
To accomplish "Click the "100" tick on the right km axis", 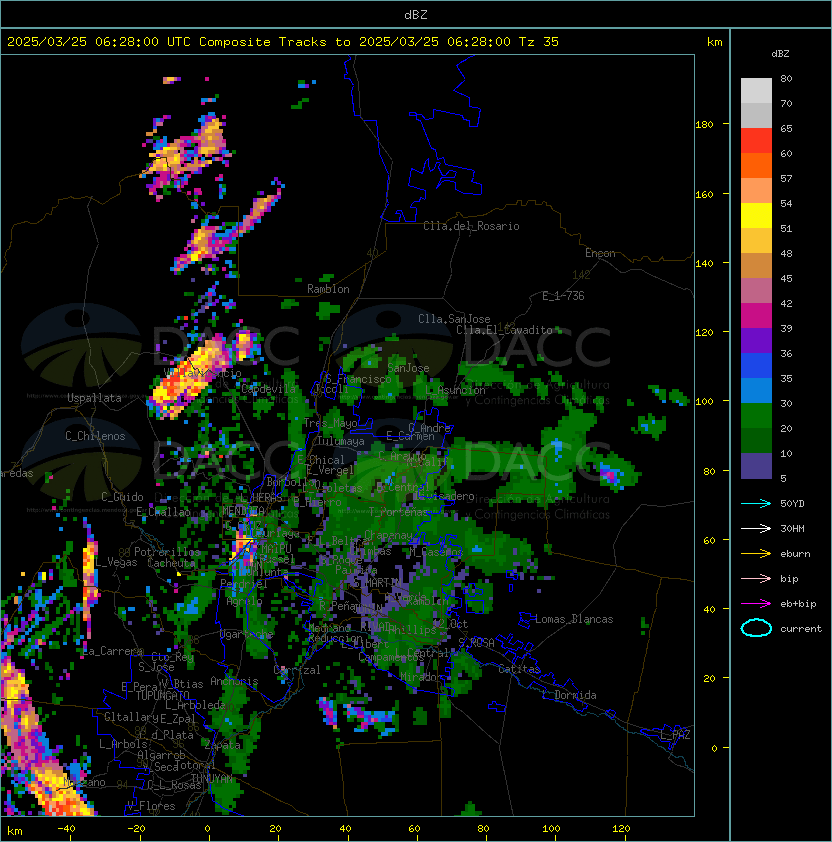I will pos(704,402).
